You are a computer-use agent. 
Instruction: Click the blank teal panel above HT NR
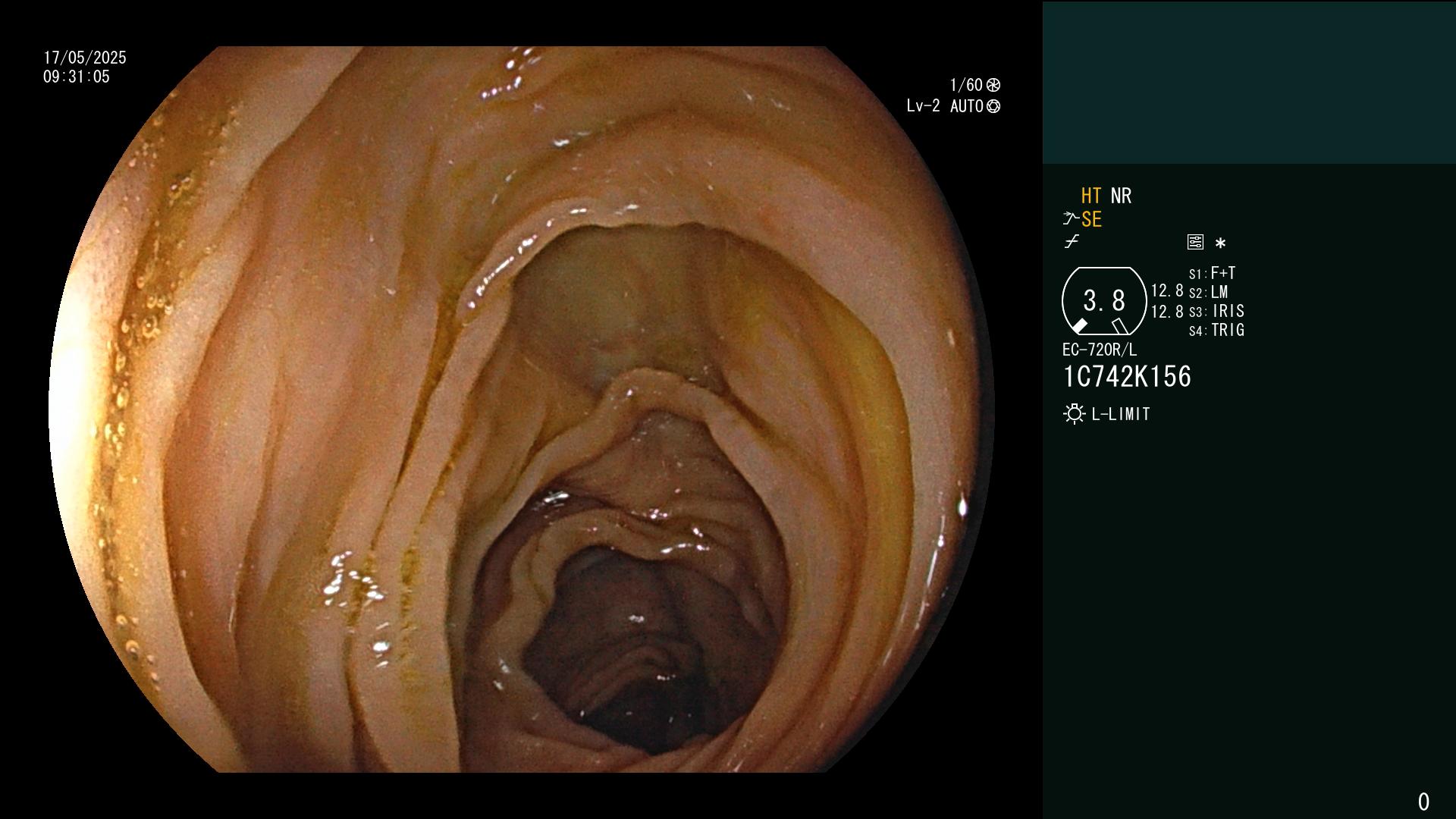[x=1249, y=82]
